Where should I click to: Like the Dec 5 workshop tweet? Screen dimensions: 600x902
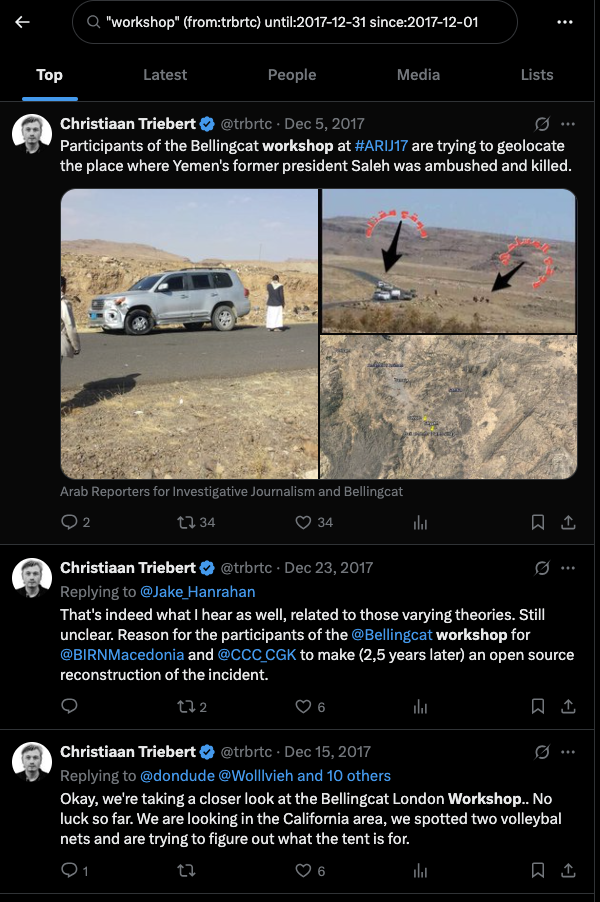click(x=304, y=522)
